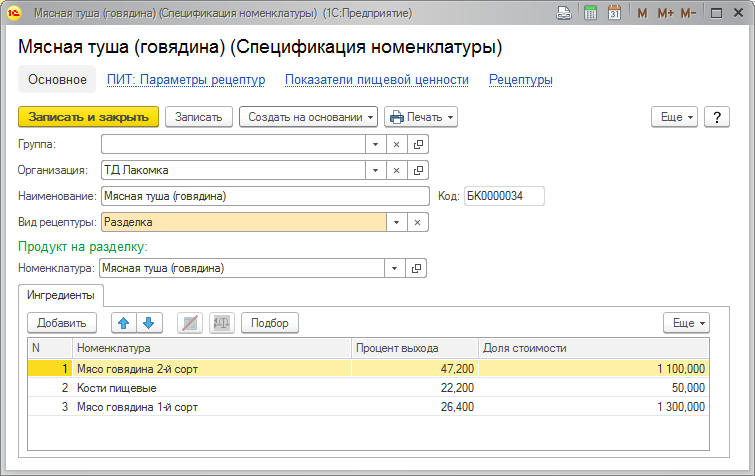Image resolution: width=755 pixels, height=476 pixels.
Task: Click Добавить to add an ingredient
Action: pyautogui.click(x=61, y=323)
